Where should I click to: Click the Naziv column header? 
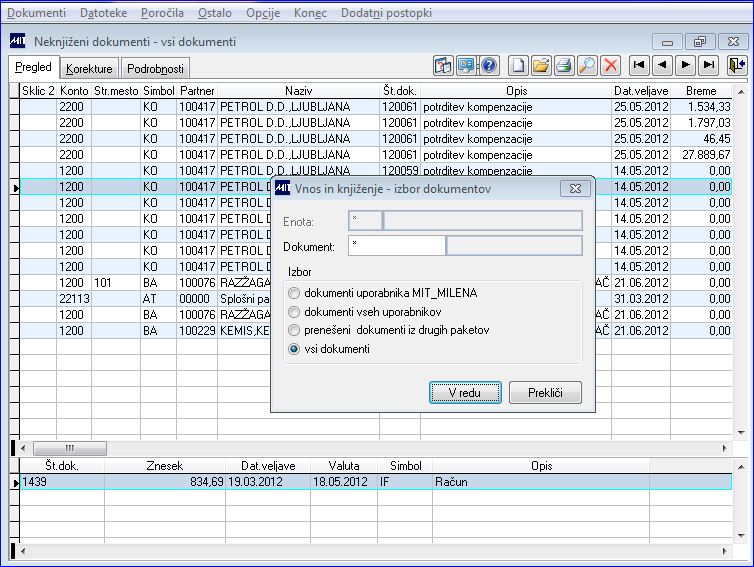coord(298,91)
